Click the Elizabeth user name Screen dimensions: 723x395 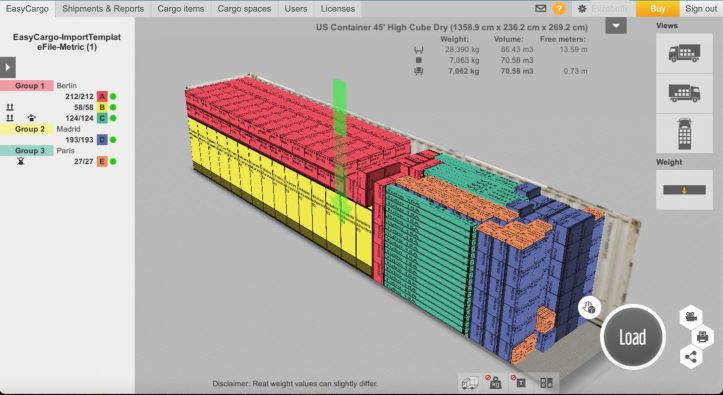[x=609, y=9]
